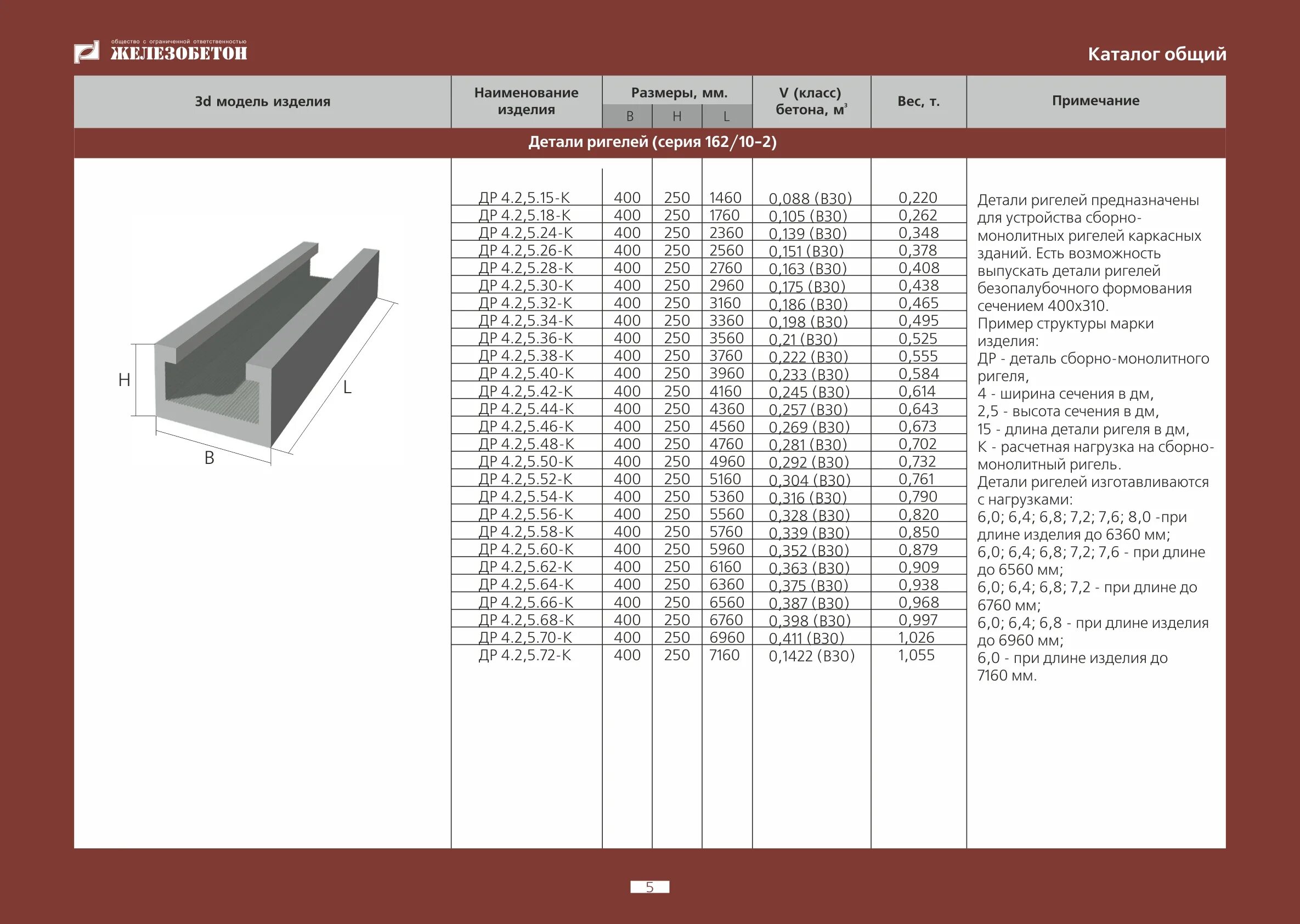
Task: Click the length value '1460'
Action: [725, 197]
